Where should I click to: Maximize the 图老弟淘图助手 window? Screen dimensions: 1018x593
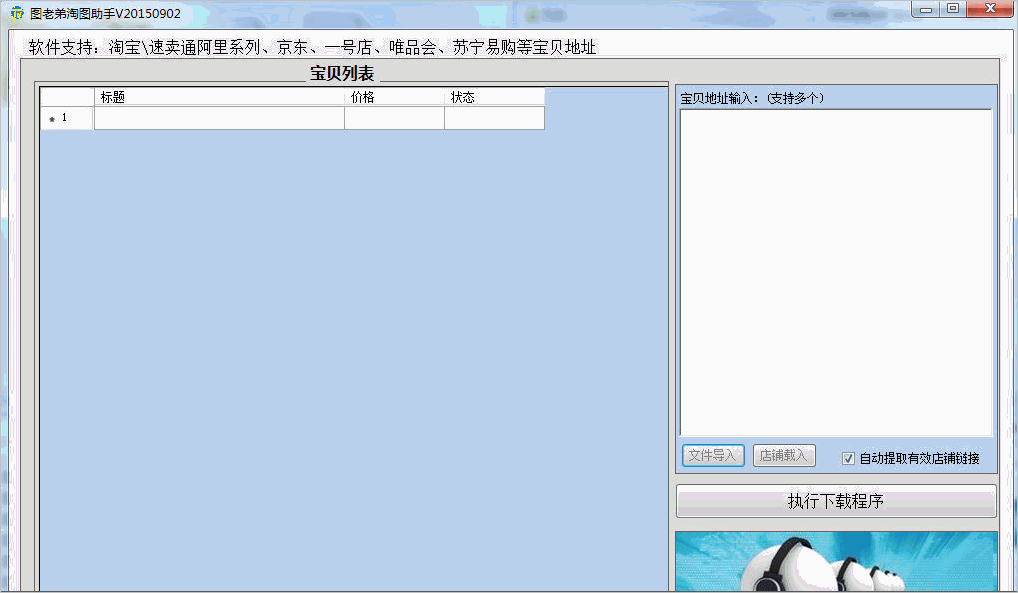[x=952, y=9]
